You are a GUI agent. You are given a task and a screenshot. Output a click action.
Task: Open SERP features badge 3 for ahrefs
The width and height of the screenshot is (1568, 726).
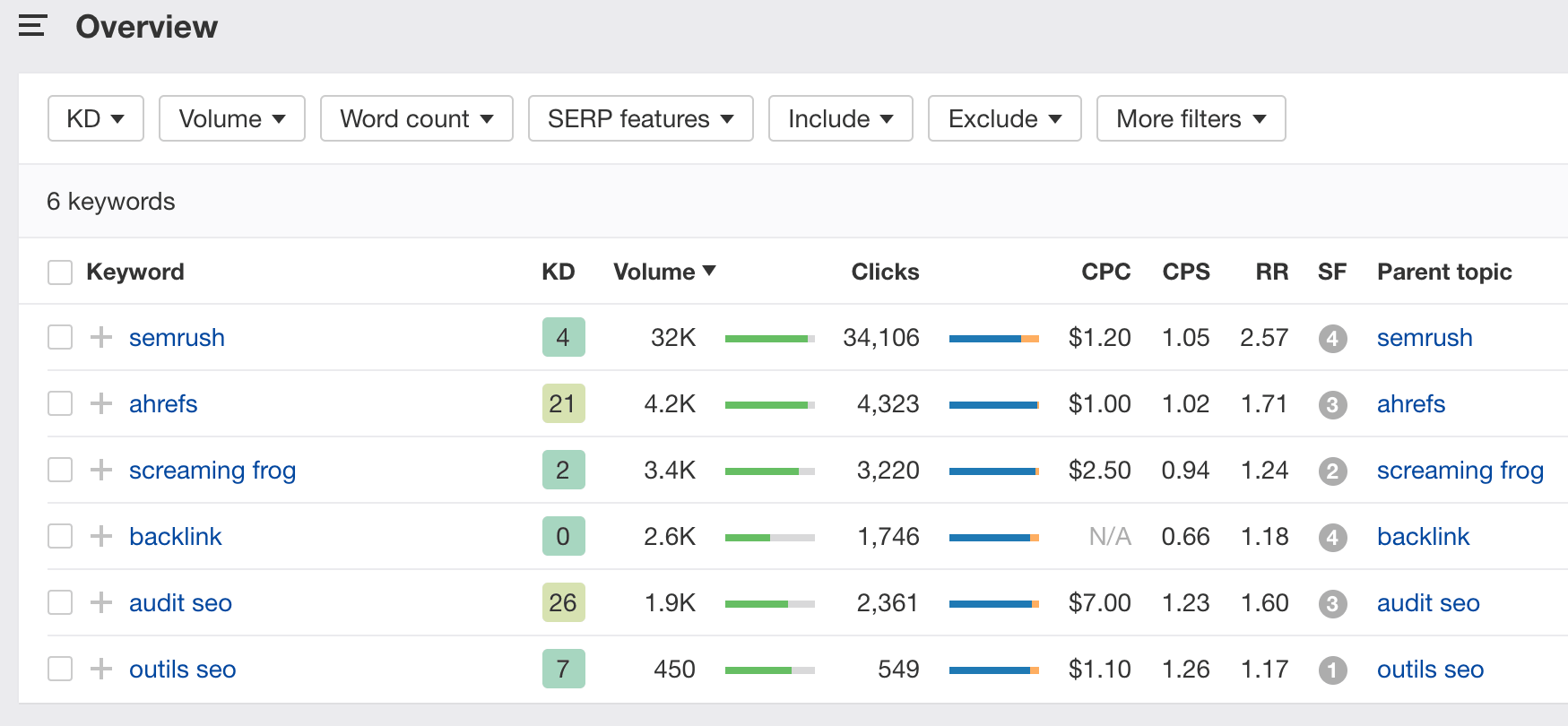1332,405
